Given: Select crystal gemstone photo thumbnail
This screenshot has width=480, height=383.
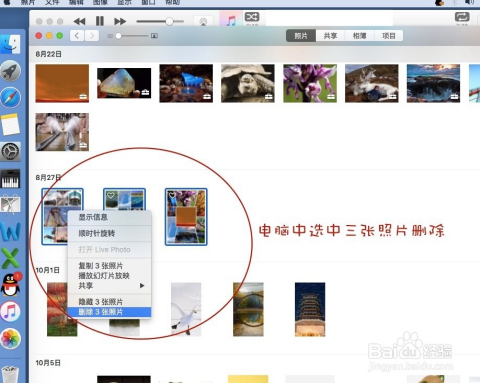Looking at the screenshot, I should coord(124,83).
